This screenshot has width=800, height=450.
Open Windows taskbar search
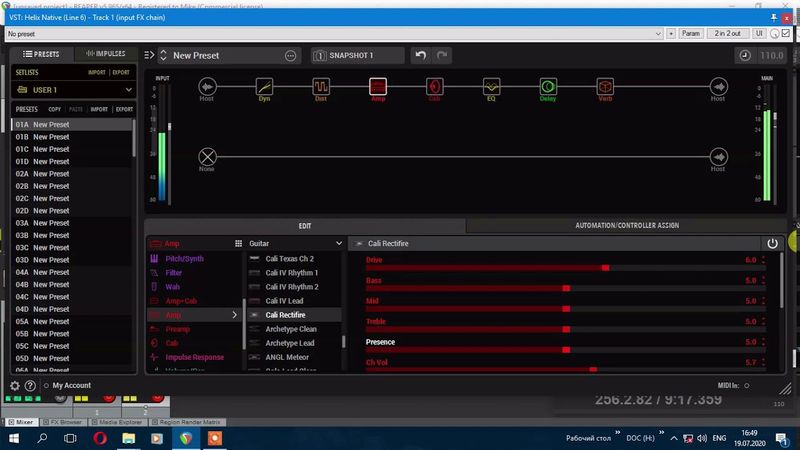coord(42,438)
